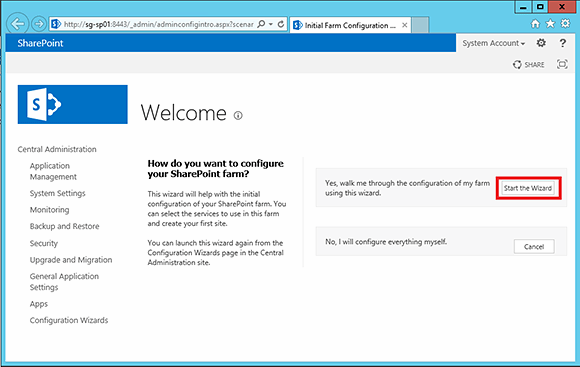The image size is (580, 367).
Task: Open Central Administration link
Action: point(57,149)
